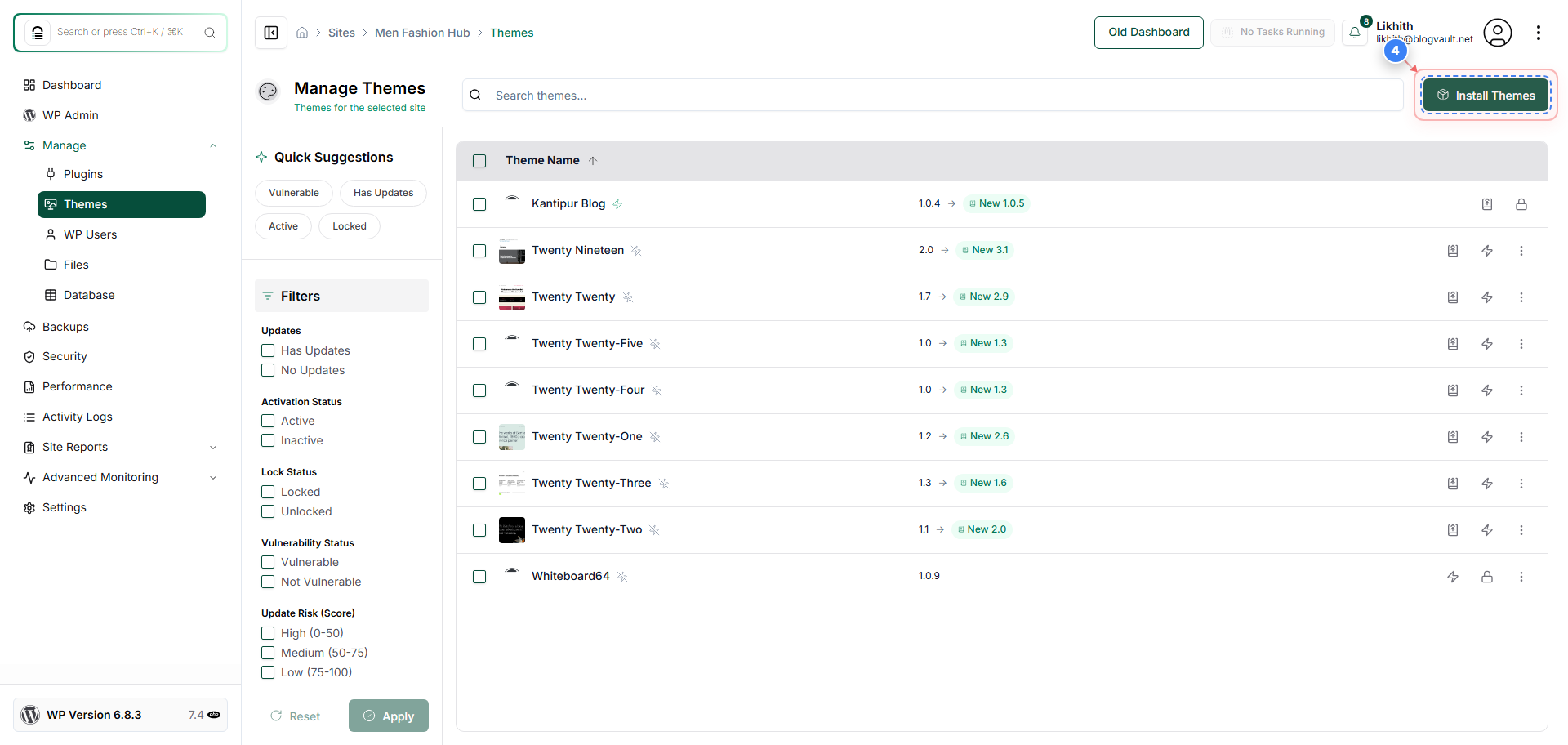Image resolution: width=1568 pixels, height=745 pixels.
Task: Collapse the Manage section in the sidebar
Action: (213, 145)
